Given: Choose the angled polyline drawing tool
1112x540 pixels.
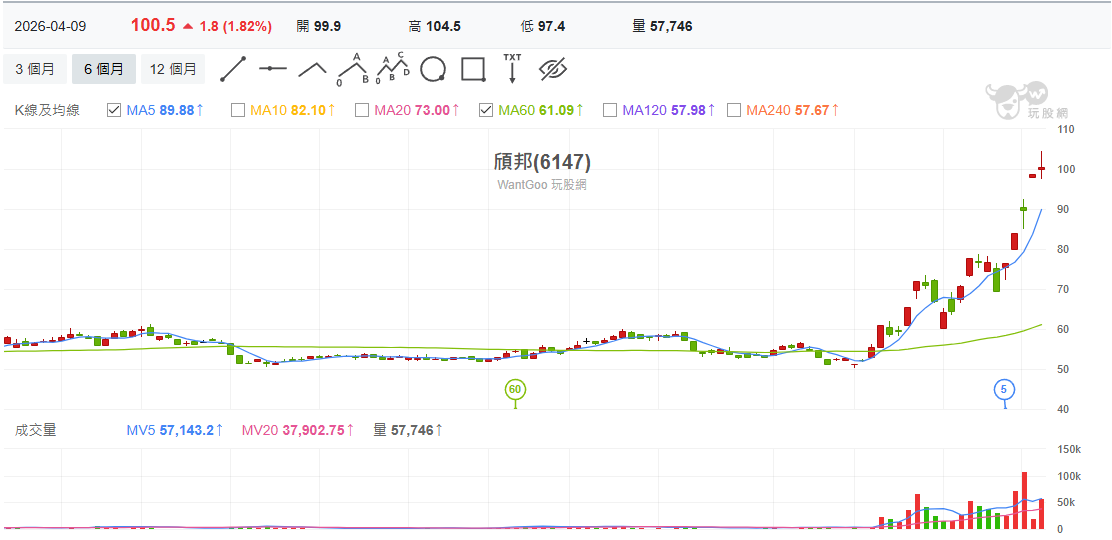Looking at the screenshot, I should click(x=312, y=69).
